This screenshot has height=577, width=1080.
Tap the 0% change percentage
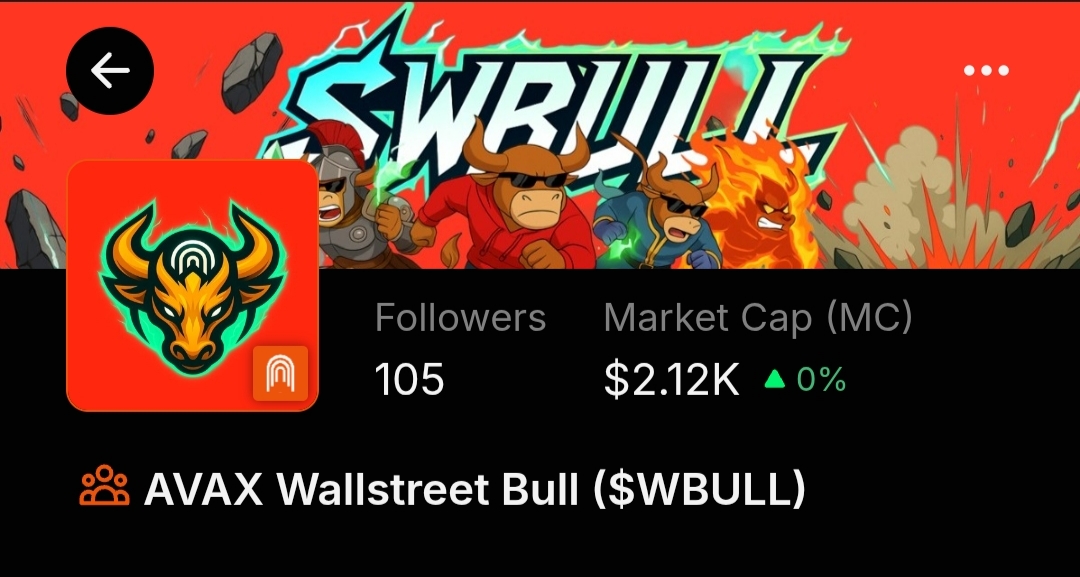click(x=821, y=379)
